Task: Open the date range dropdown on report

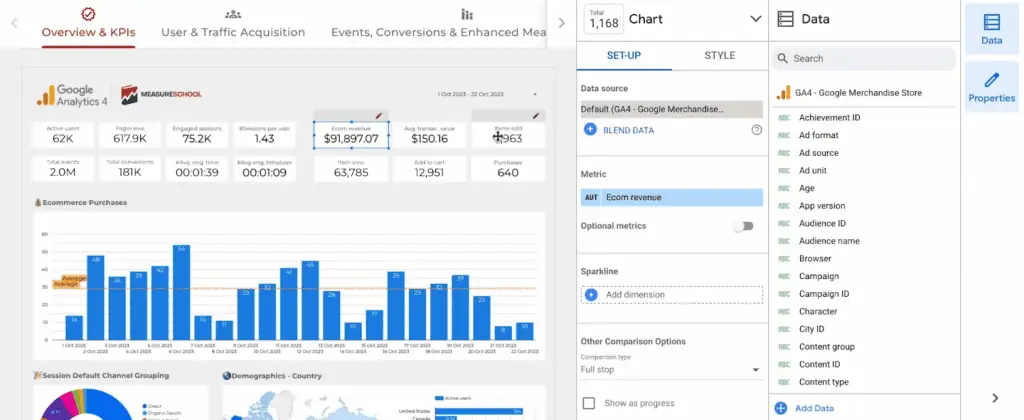Action: point(535,95)
